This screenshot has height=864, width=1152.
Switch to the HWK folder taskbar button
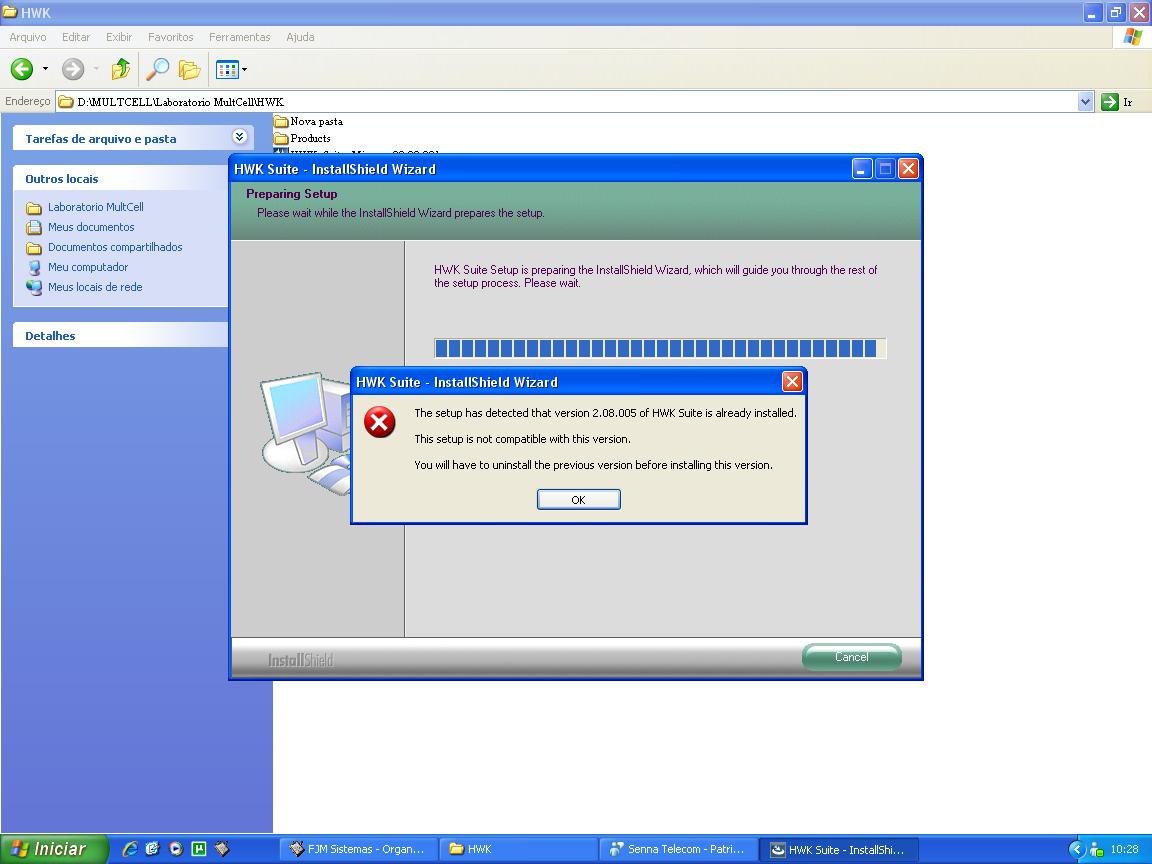[x=518, y=849]
